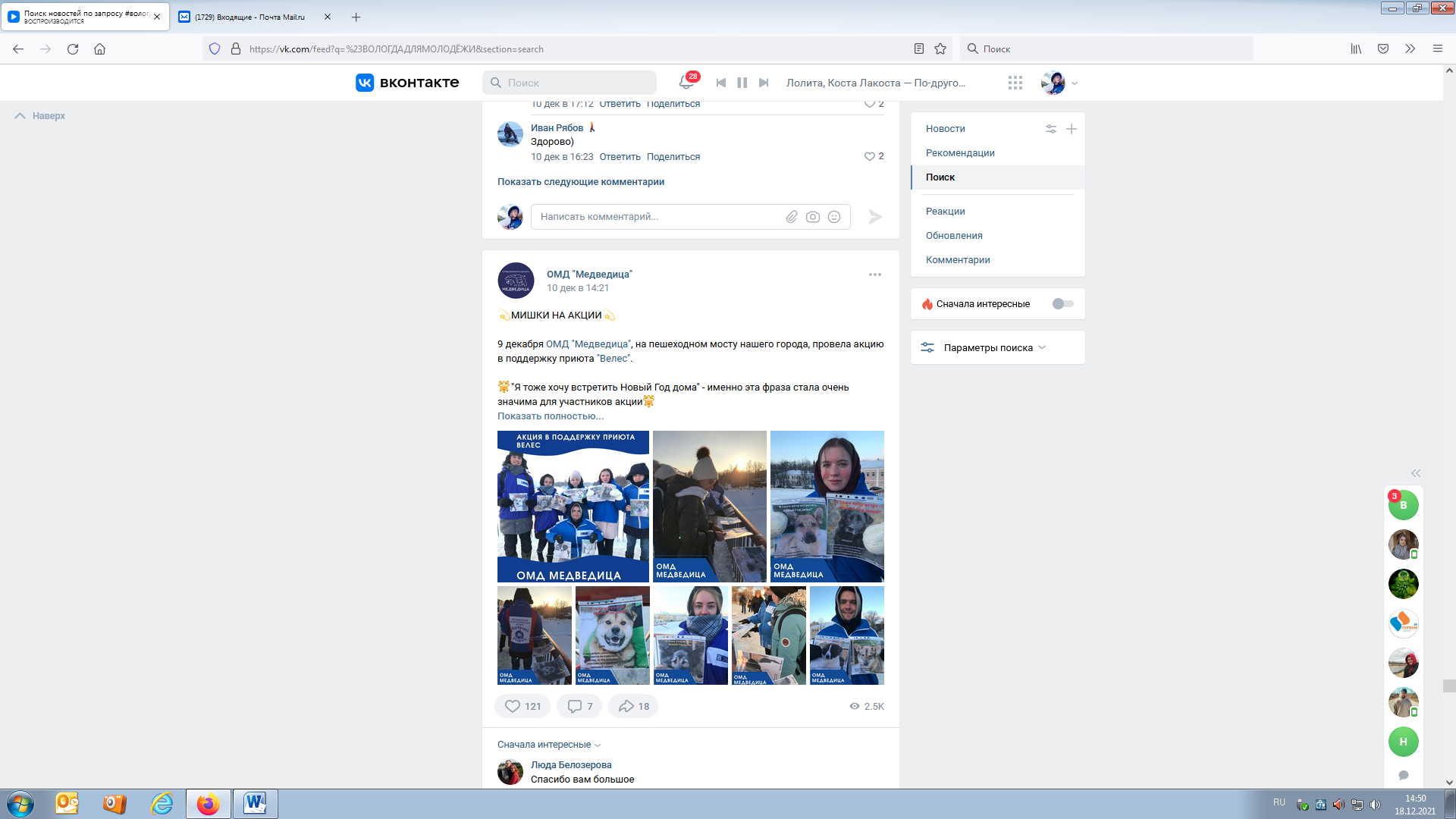
Task: Open the large group photo АКЦИЯ В ПОДДЕРЖКУ ПРИЮТА
Action: pos(573,507)
